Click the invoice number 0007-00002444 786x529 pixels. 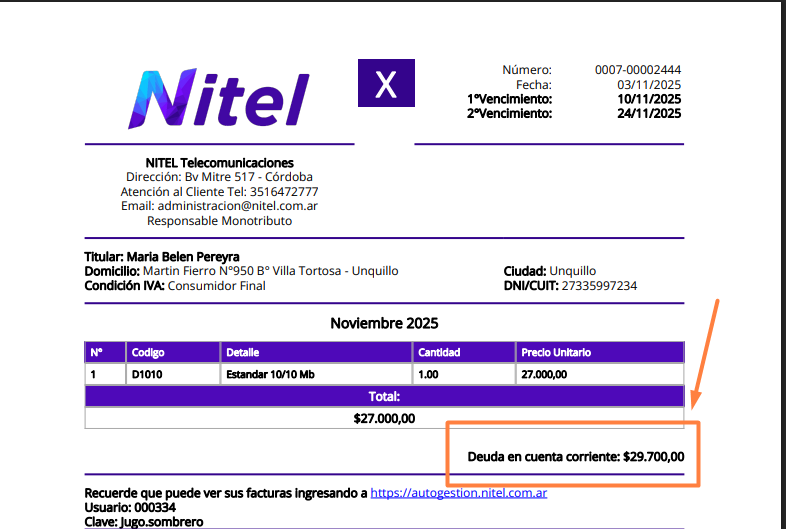click(637, 70)
